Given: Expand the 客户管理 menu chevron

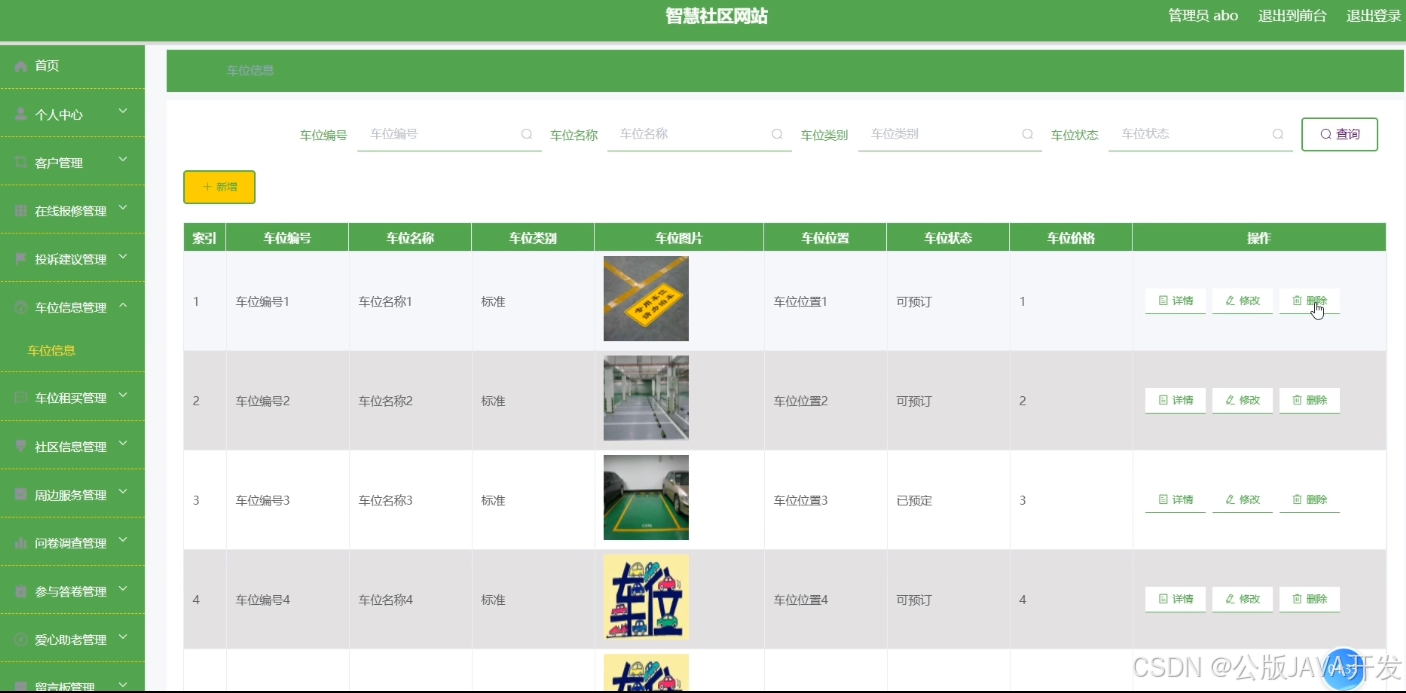Looking at the screenshot, I should click(x=123, y=159).
